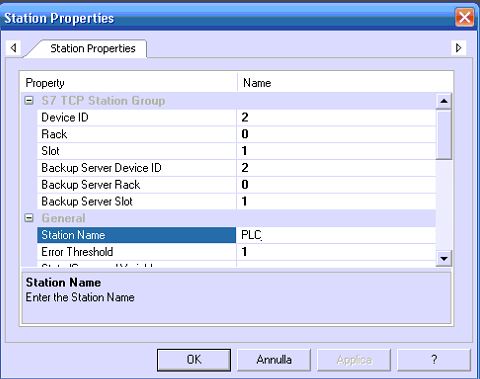
Task: Click the Applica button
Action: tap(354, 360)
